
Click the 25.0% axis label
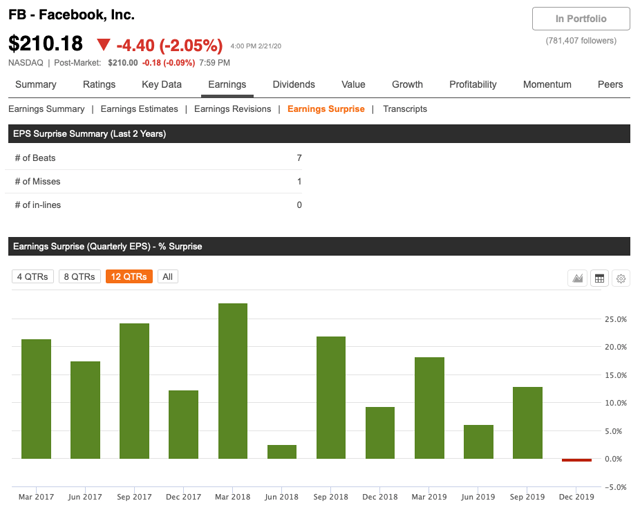[616, 319]
